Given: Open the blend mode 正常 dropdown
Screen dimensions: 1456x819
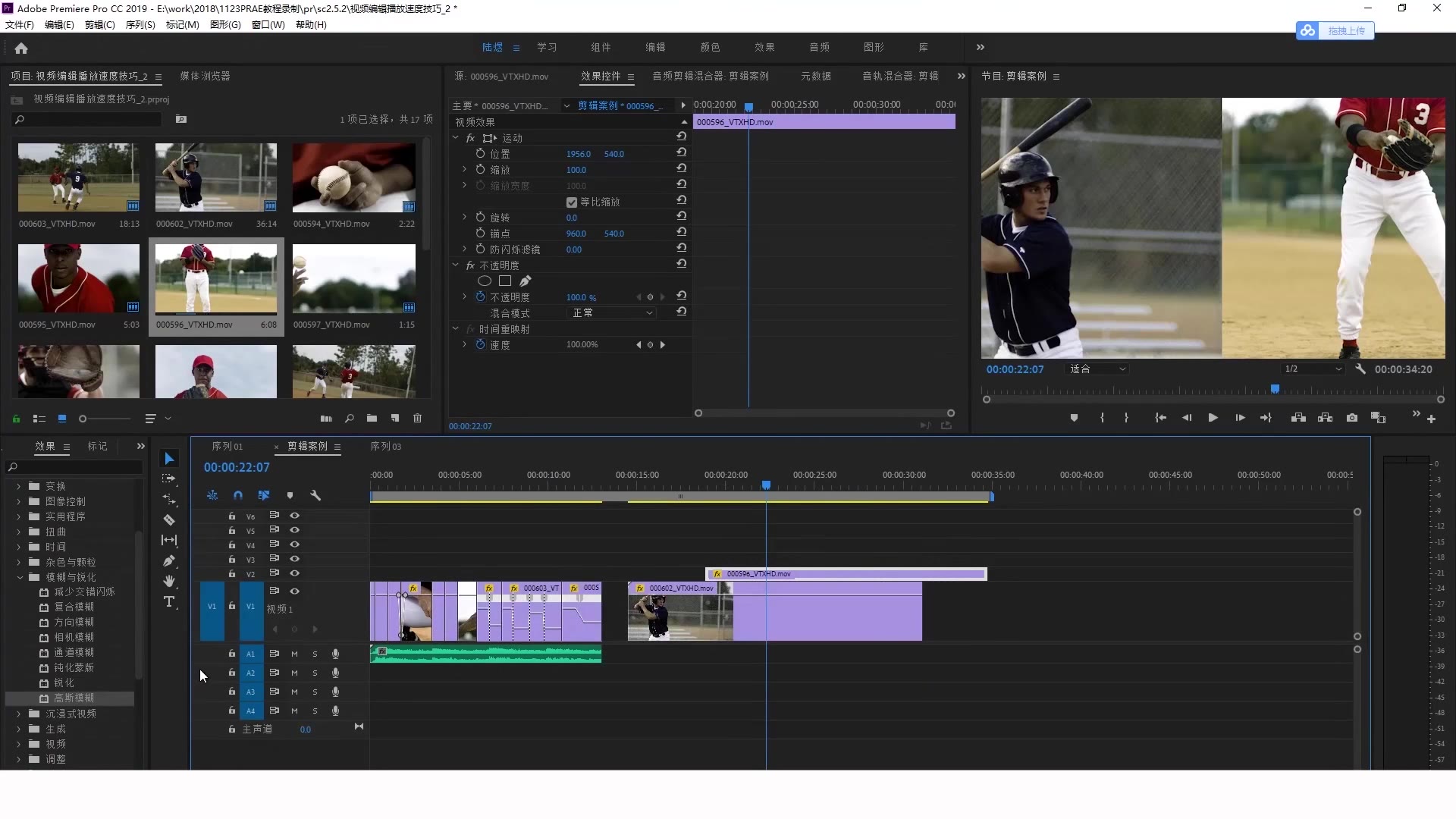Looking at the screenshot, I should pos(612,313).
